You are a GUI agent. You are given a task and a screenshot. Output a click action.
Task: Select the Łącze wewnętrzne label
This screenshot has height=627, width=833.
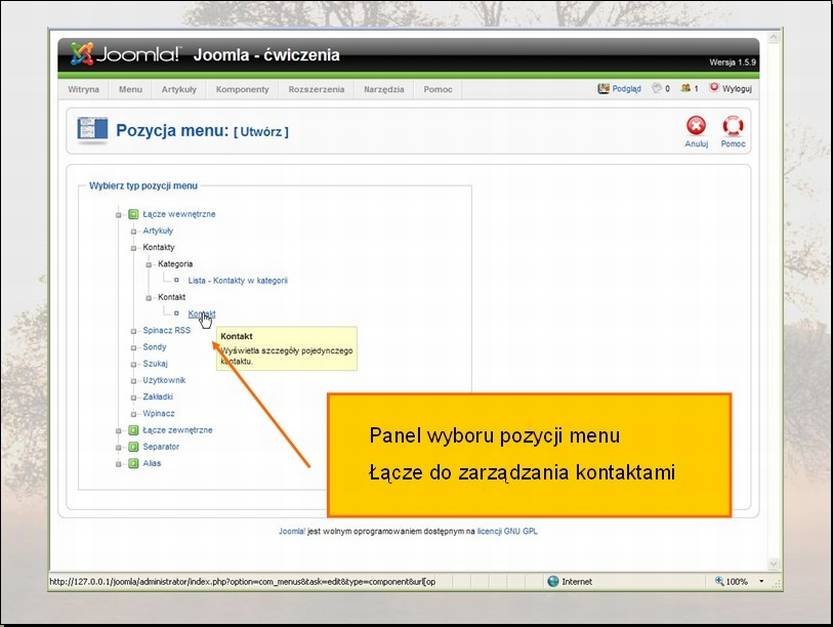tap(179, 214)
